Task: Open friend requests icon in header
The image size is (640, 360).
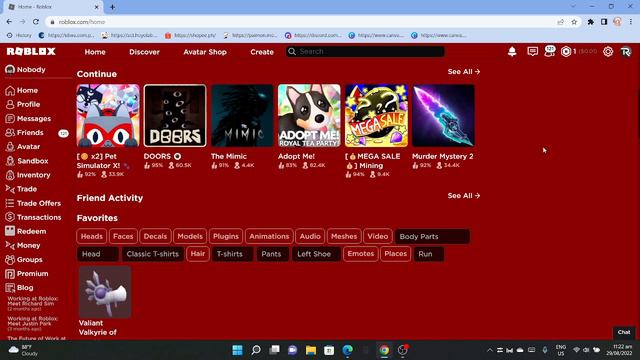Action: [x=549, y=51]
